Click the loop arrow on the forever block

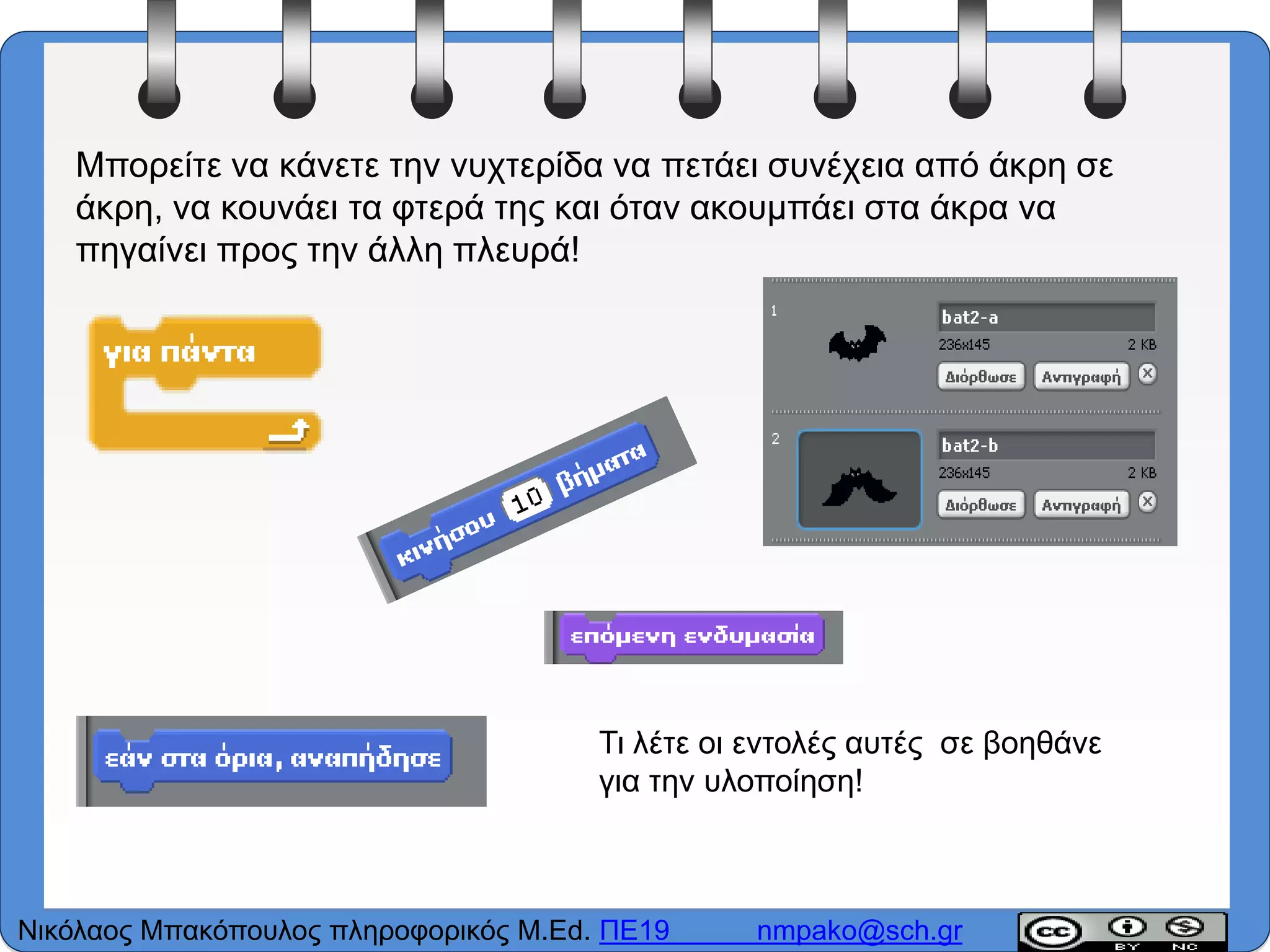pyautogui.click(x=290, y=432)
